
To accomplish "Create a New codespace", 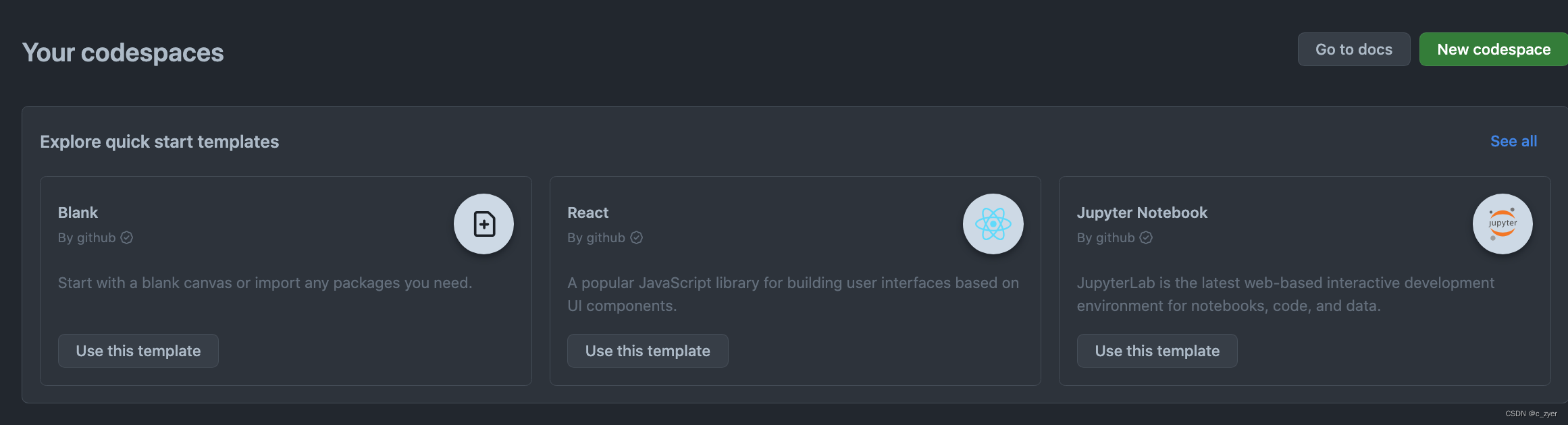I will [x=1494, y=49].
